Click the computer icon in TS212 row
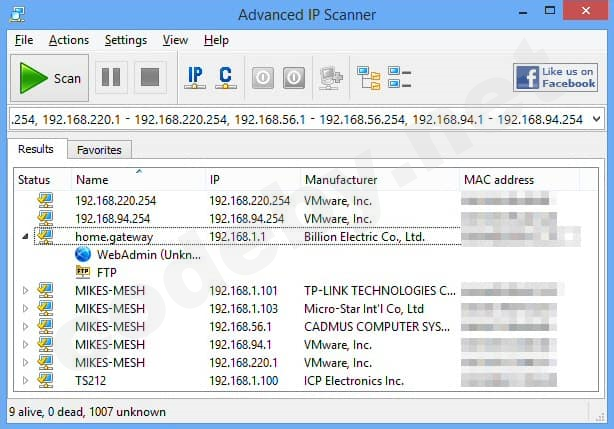Viewport: 614px width, 429px height. 45,380
